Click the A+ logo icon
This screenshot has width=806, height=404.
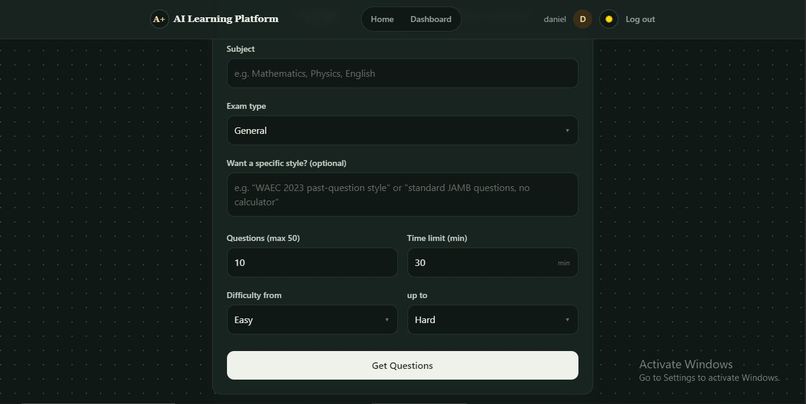159,19
